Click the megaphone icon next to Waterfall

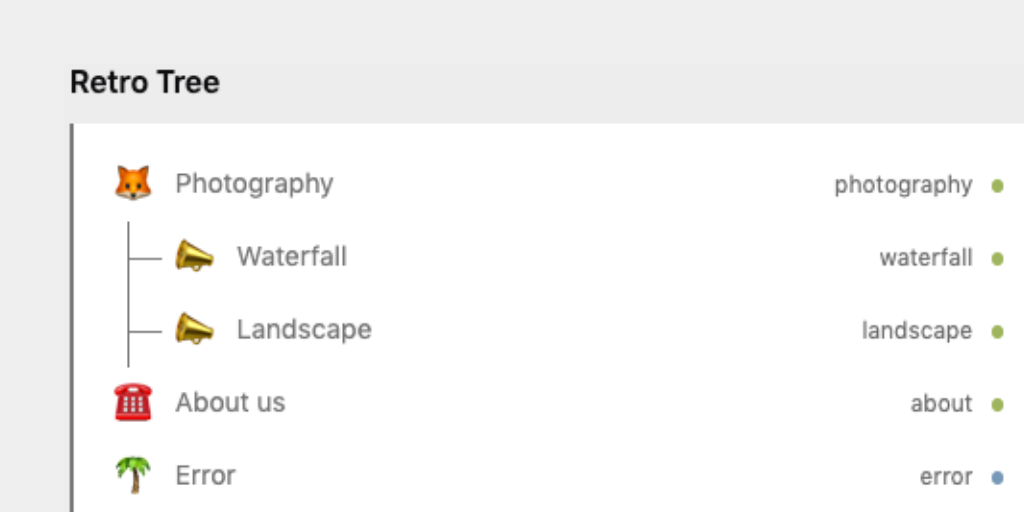(194, 257)
